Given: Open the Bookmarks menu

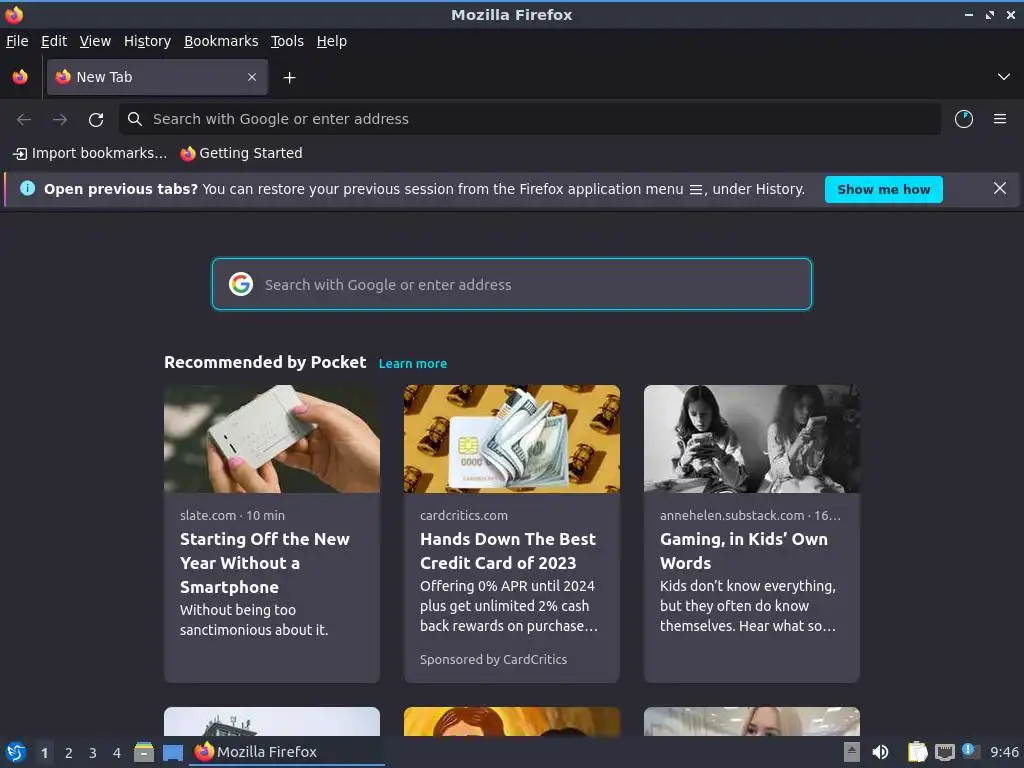Looking at the screenshot, I should [221, 41].
